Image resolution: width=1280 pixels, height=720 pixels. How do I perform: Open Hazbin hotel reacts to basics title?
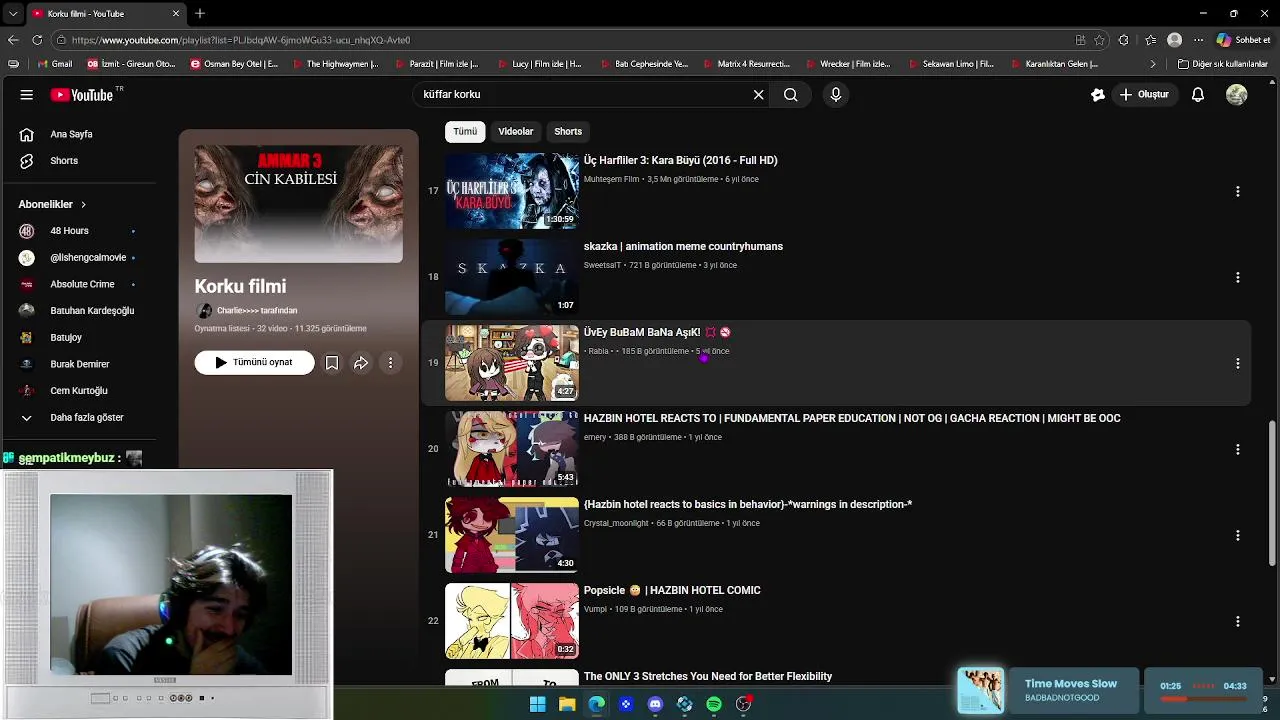(748, 505)
